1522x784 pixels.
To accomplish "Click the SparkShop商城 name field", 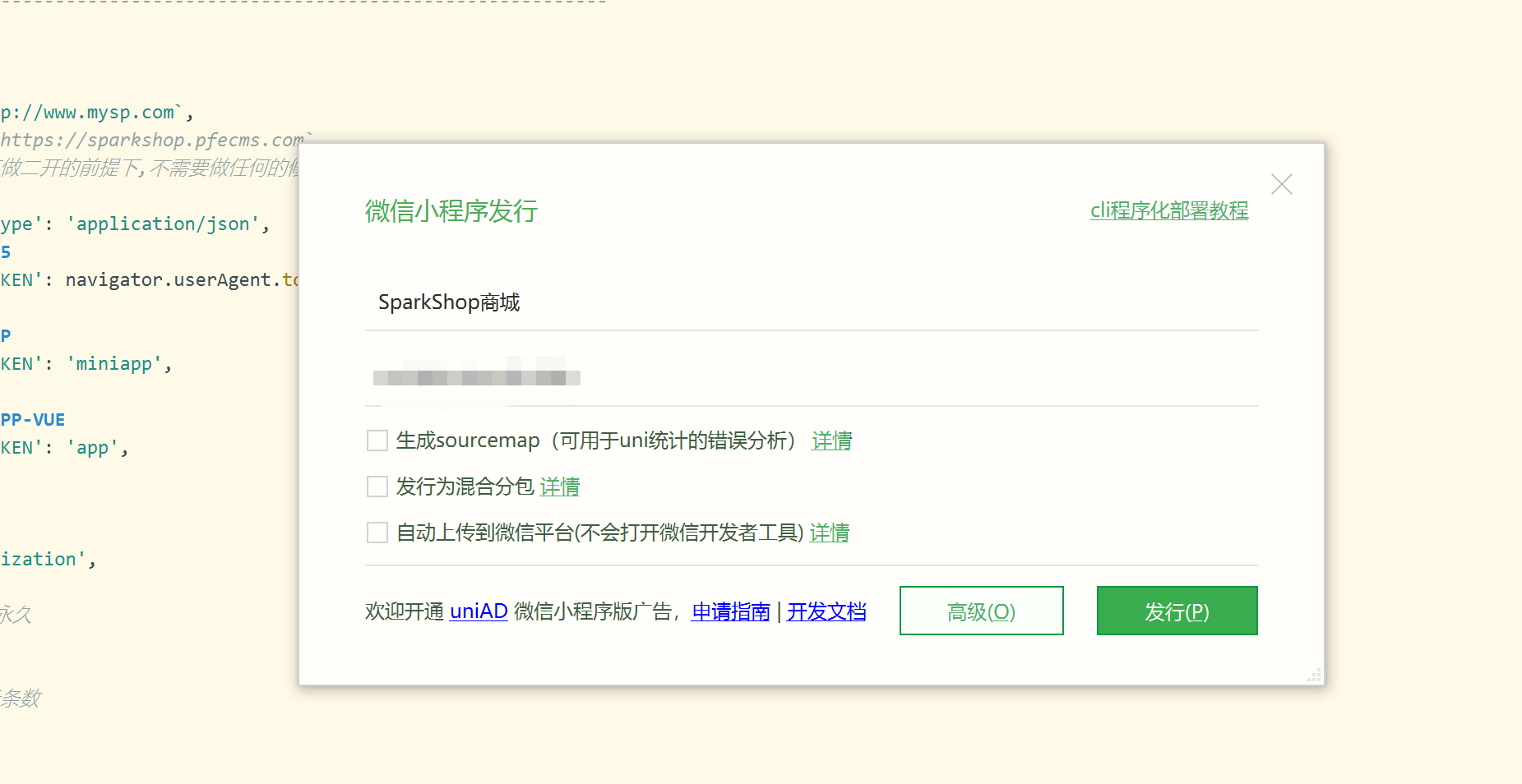I will 811,302.
